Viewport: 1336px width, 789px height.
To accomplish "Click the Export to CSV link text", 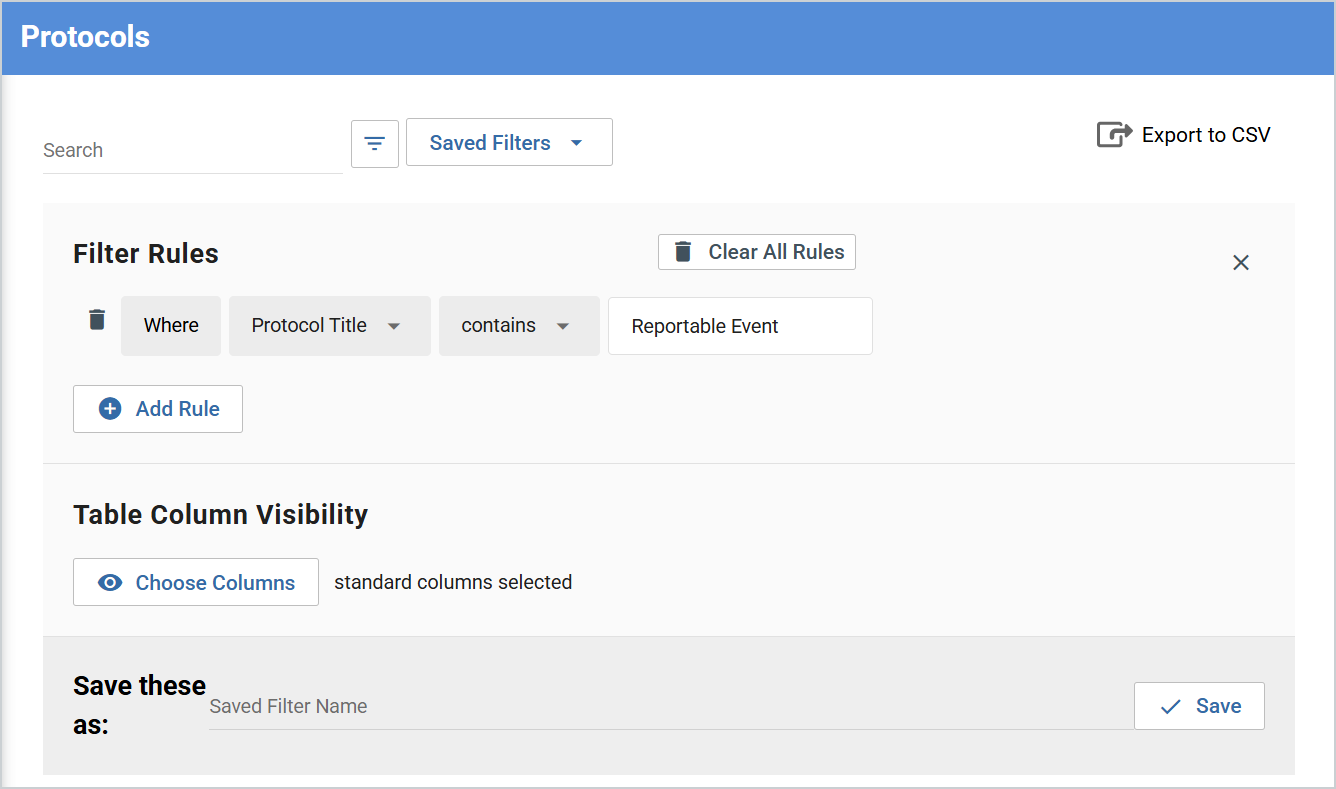I will [x=1205, y=135].
